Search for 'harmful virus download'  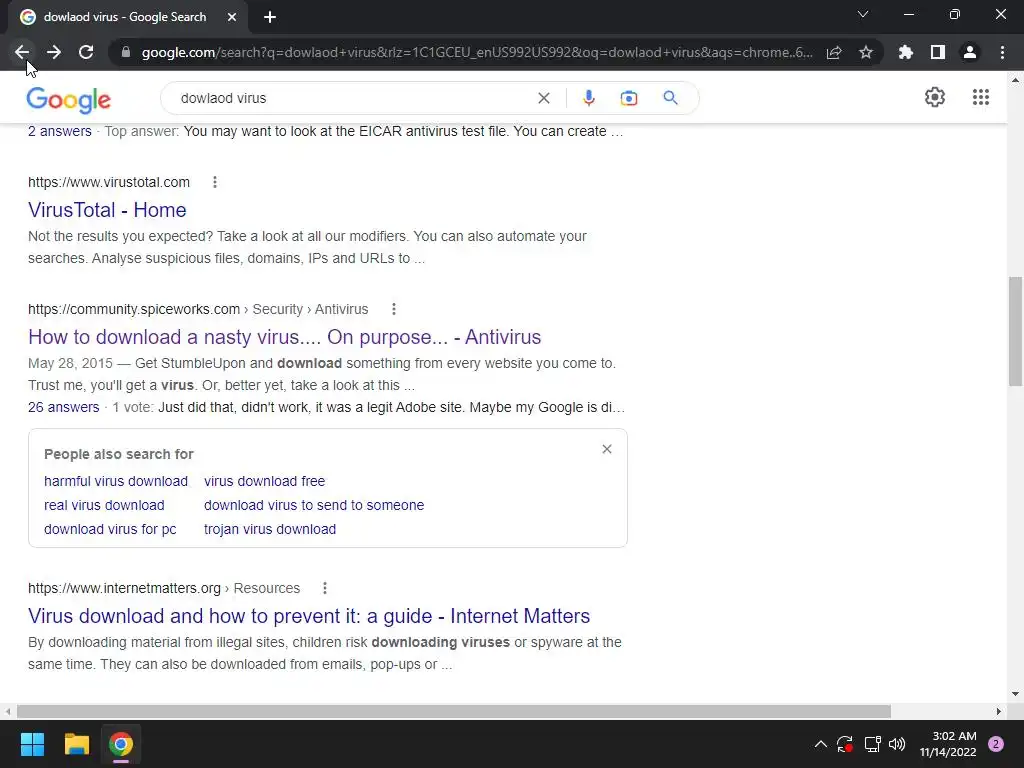click(116, 481)
